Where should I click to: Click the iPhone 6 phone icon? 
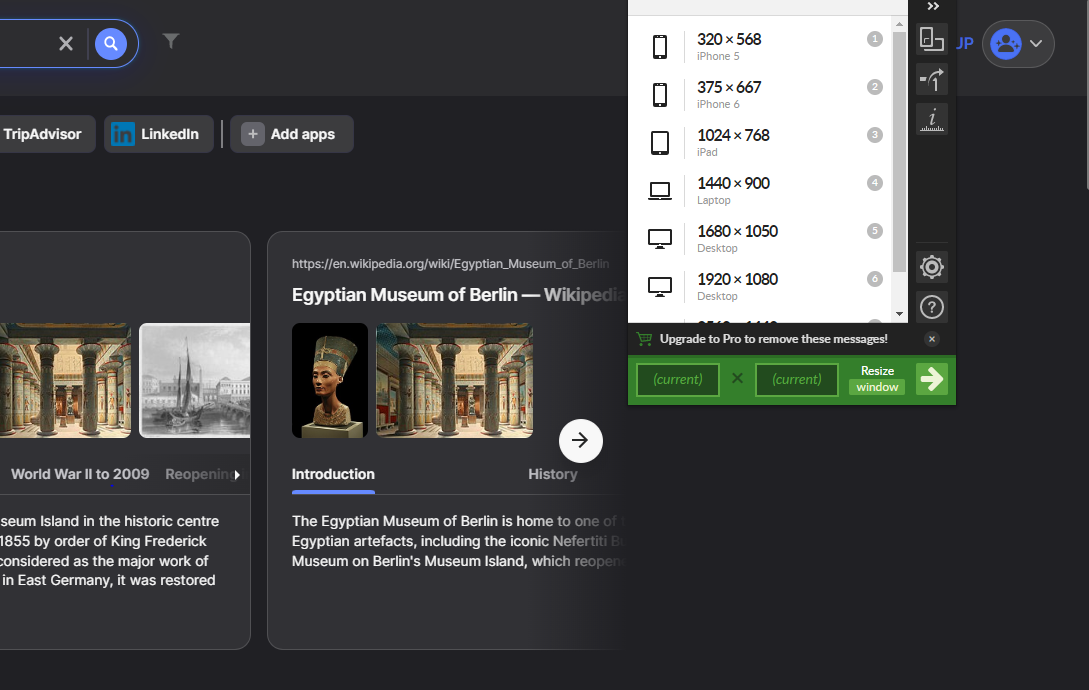[660, 95]
